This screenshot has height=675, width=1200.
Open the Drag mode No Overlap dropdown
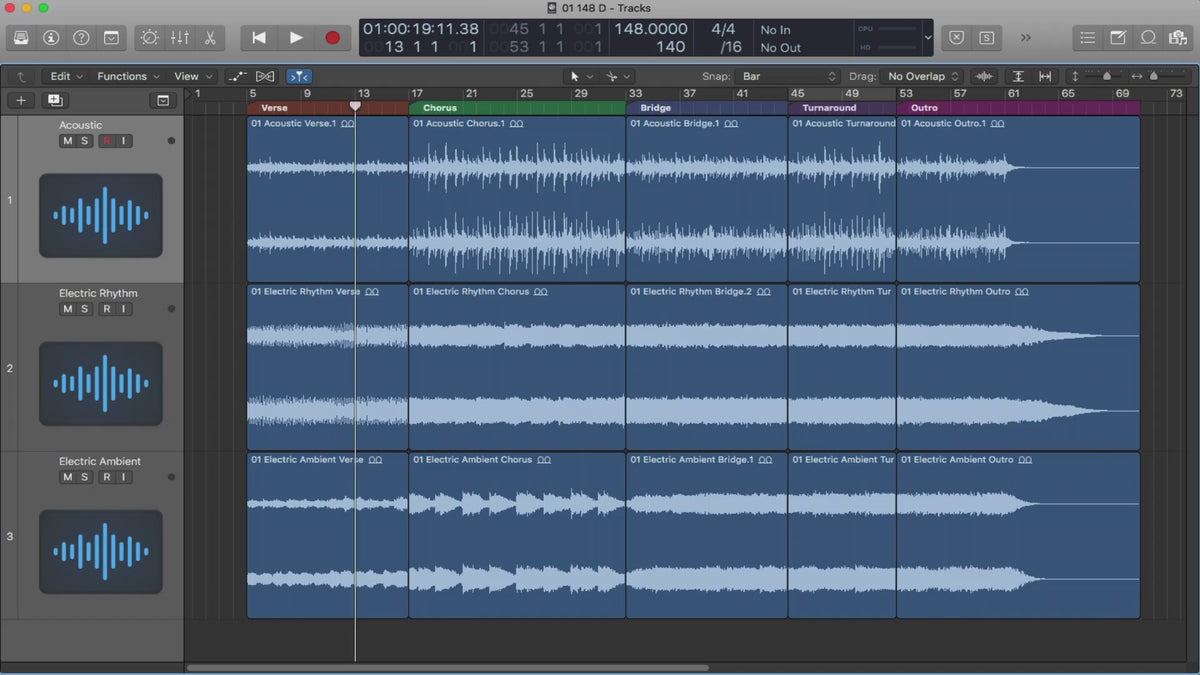(923, 76)
